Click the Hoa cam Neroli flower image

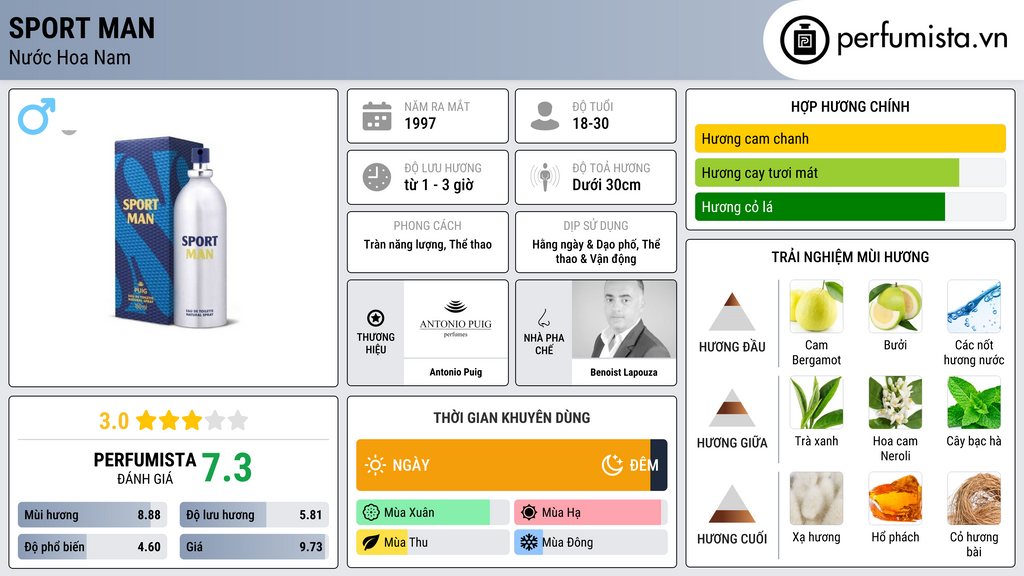coord(895,402)
